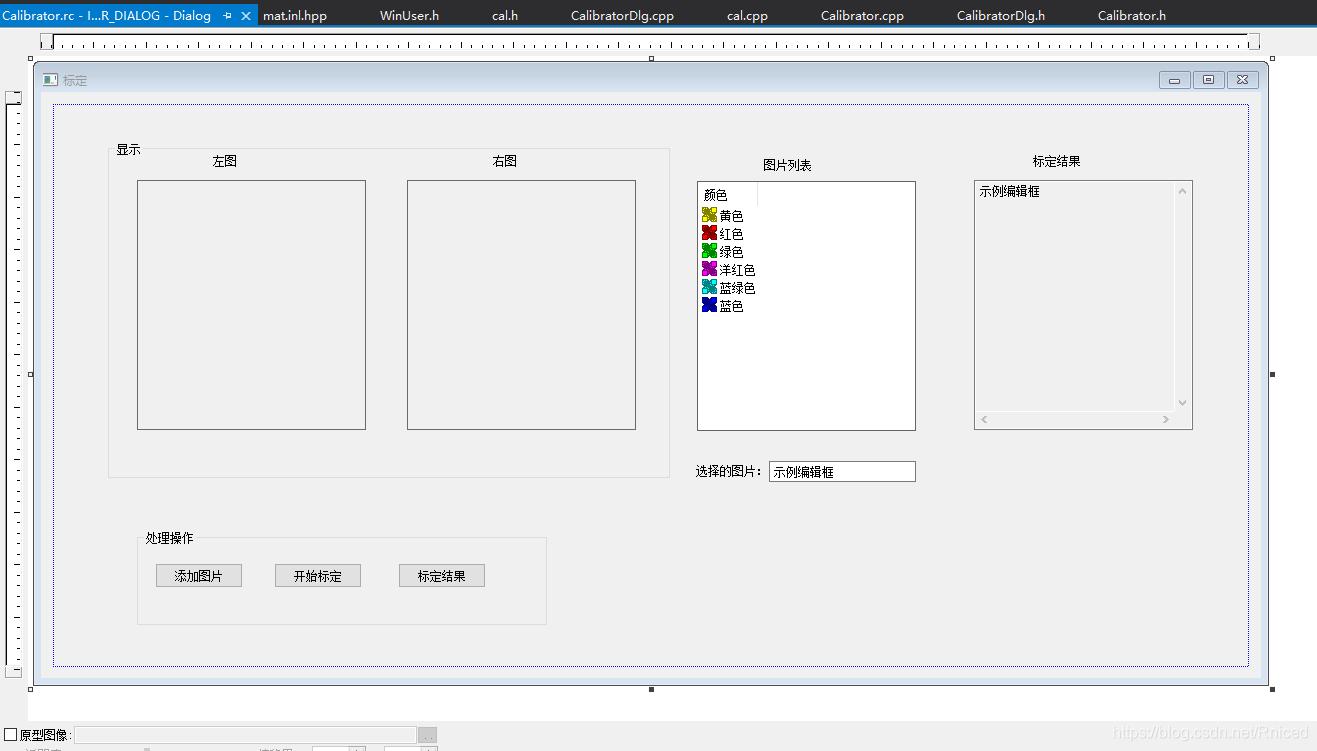Click the yellow (黄色) list item icon

pyautogui.click(x=710, y=215)
